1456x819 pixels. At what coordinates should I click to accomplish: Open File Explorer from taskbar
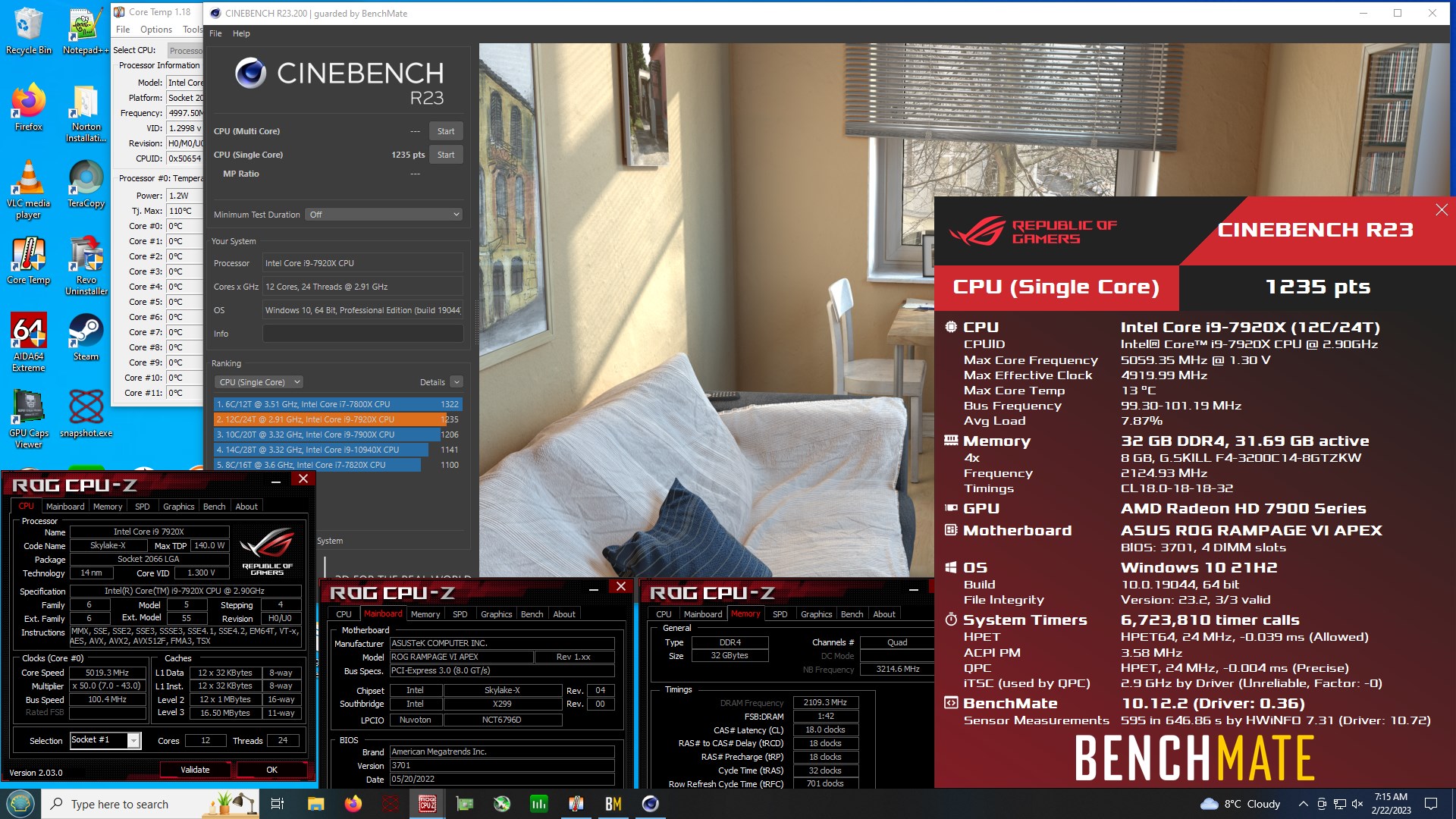pos(315,804)
